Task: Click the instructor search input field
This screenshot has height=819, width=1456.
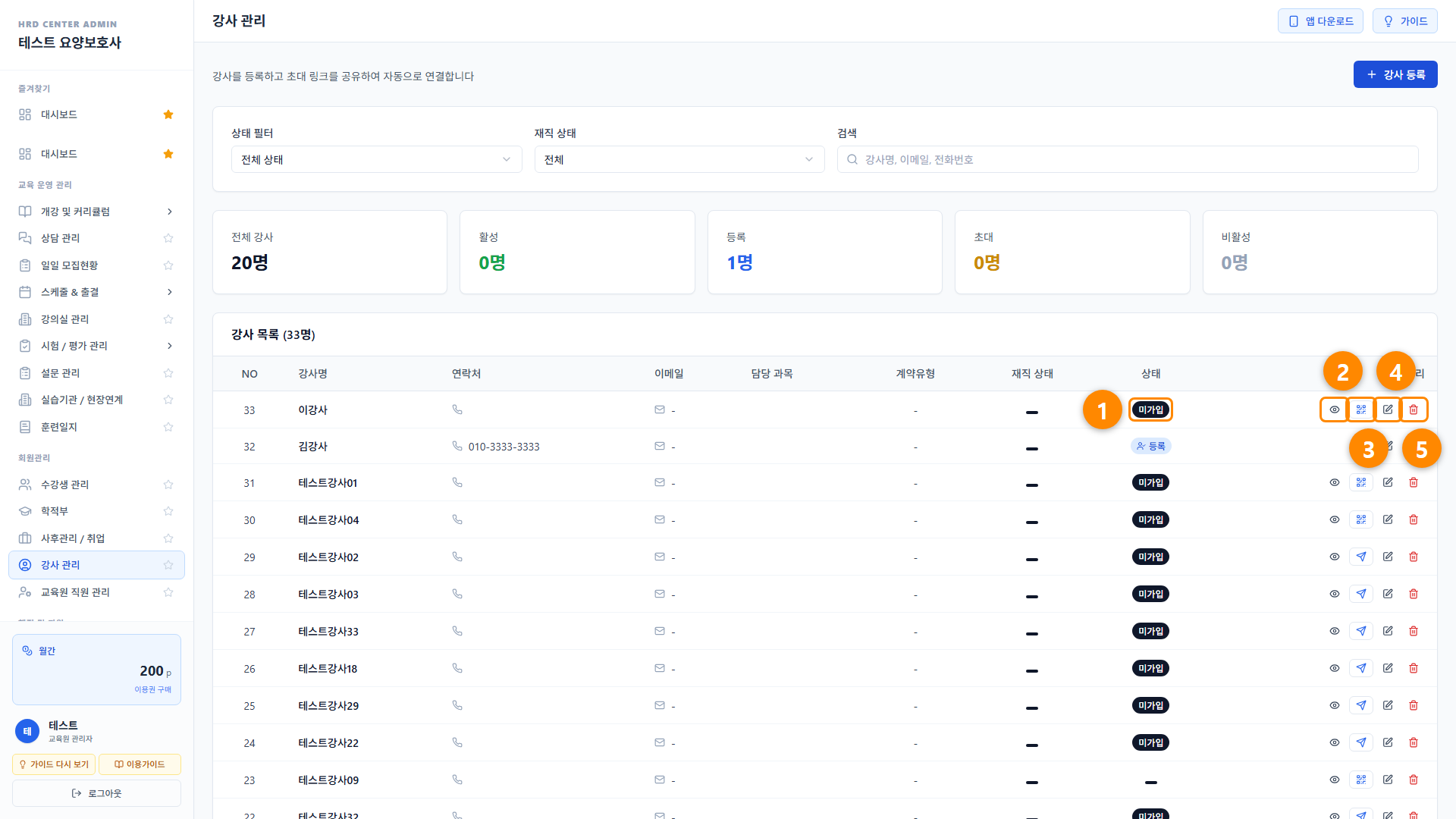Action: (x=1128, y=159)
